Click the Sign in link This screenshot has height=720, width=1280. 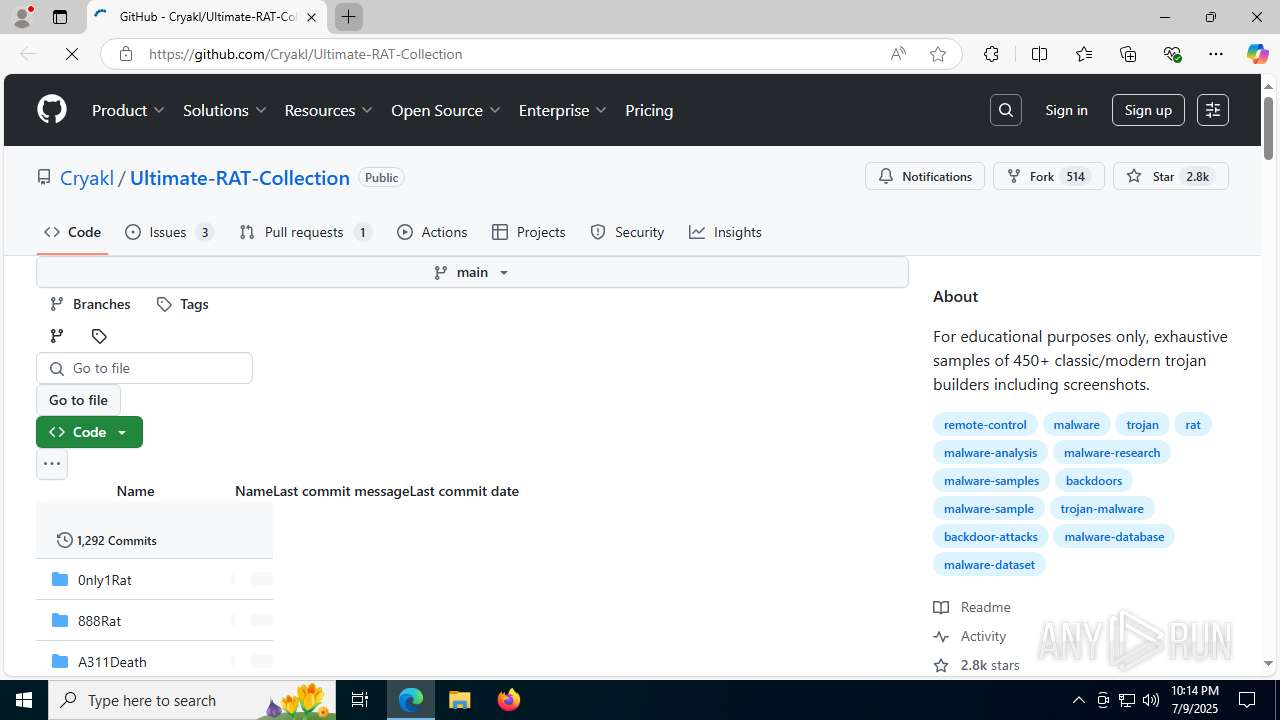(x=1066, y=110)
